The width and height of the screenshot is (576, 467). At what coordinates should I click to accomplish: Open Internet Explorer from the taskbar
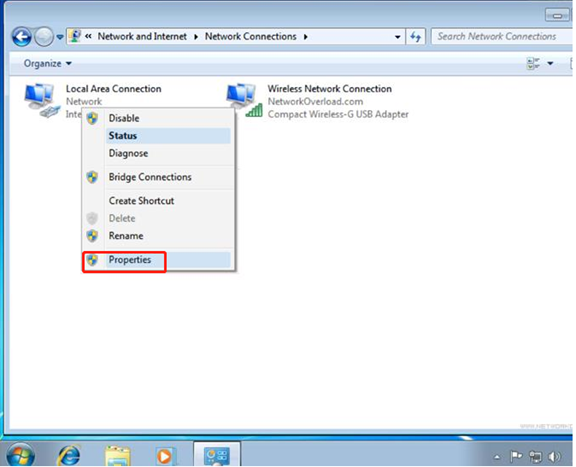pos(69,455)
